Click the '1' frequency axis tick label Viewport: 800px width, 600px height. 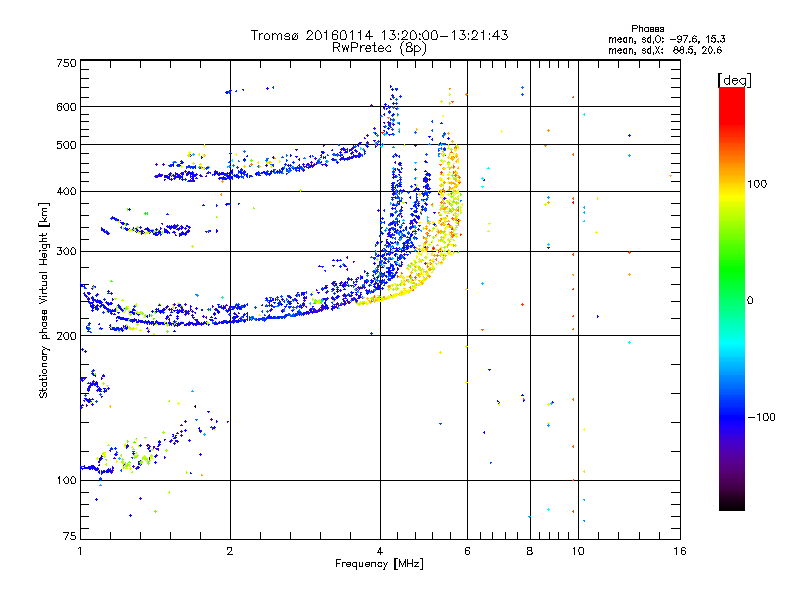point(80,551)
